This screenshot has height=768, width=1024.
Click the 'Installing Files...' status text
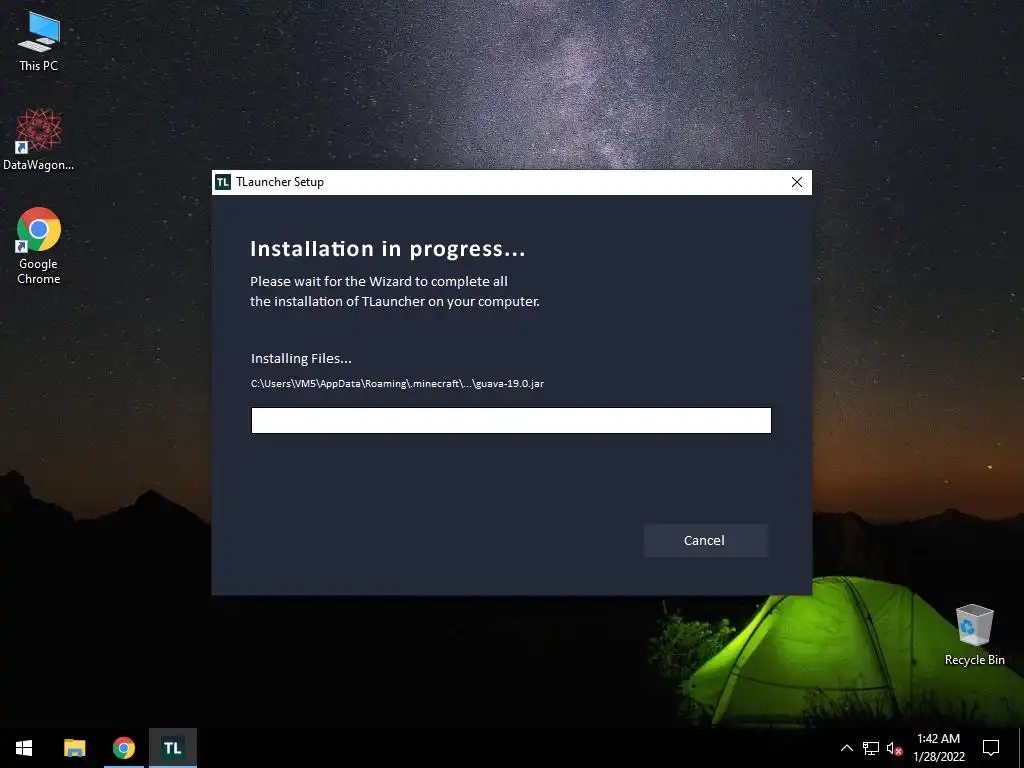[301, 359]
